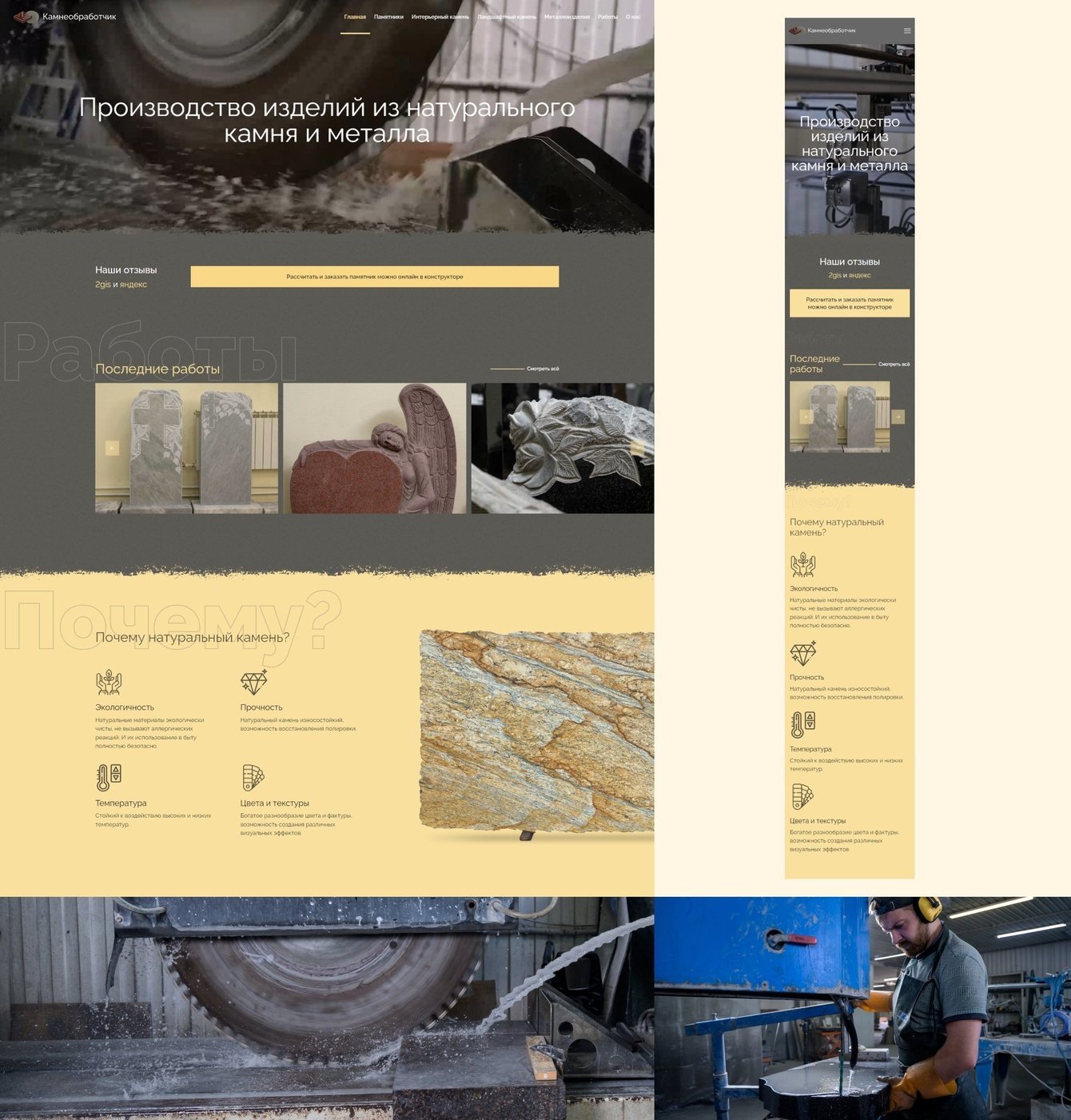Click the mobile Цвета и текстуры swatch icon
Screen dimensions: 1071x1120
[802, 796]
